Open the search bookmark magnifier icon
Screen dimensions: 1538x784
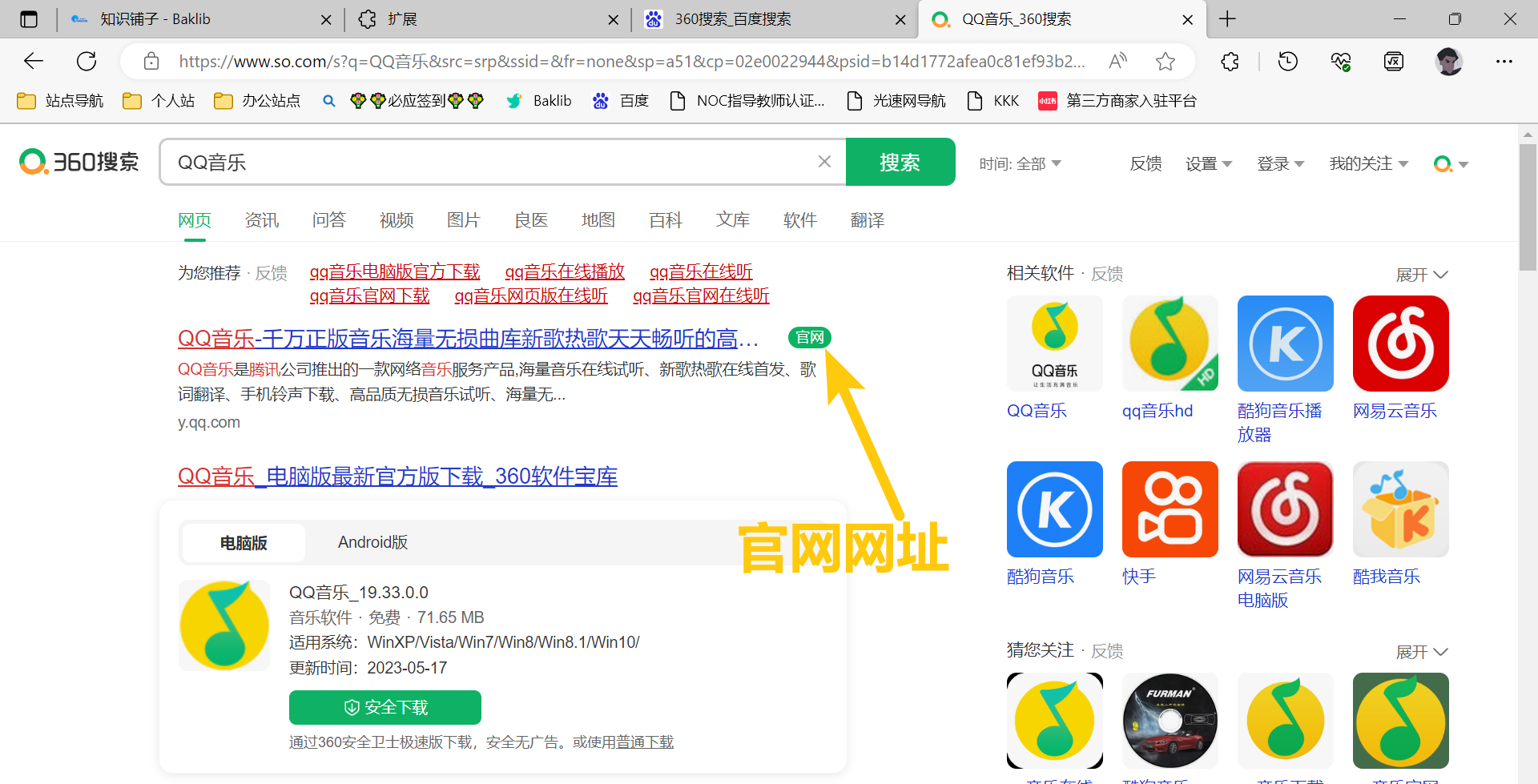pos(328,101)
